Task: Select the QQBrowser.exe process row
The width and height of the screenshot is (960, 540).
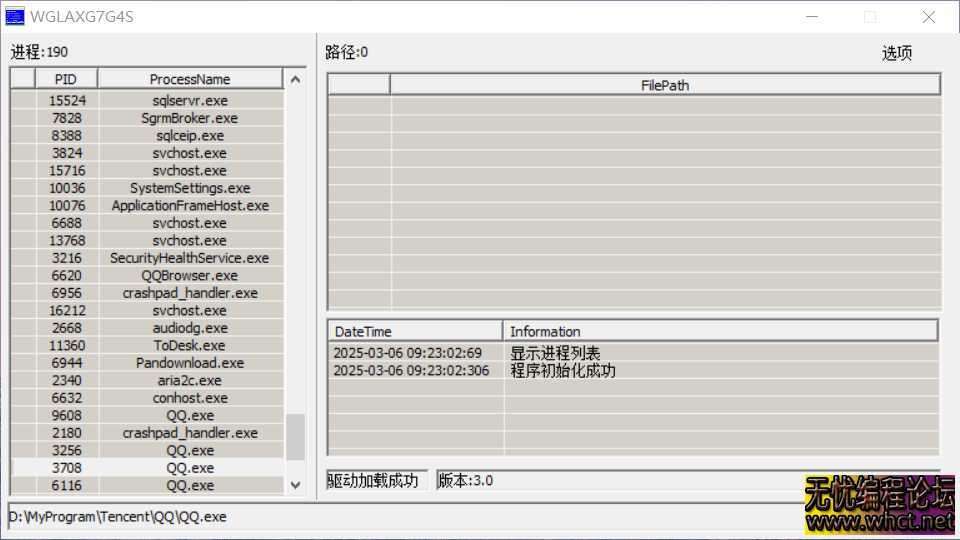Action: pos(190,276)
